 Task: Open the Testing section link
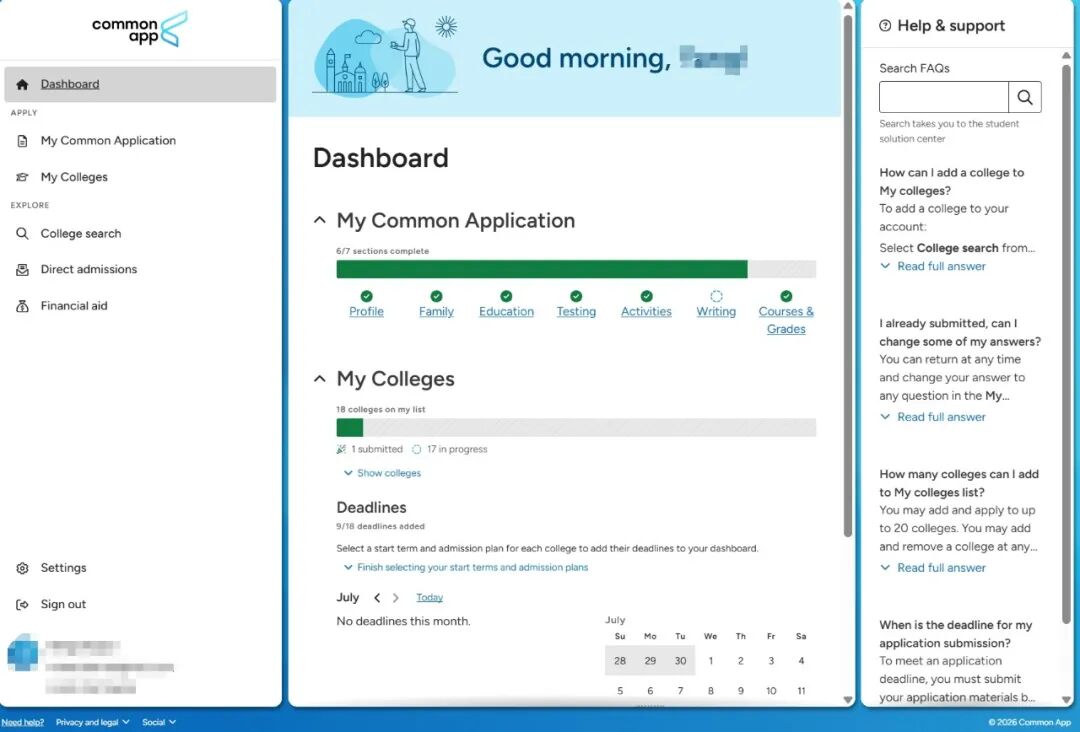pos(576,312)
